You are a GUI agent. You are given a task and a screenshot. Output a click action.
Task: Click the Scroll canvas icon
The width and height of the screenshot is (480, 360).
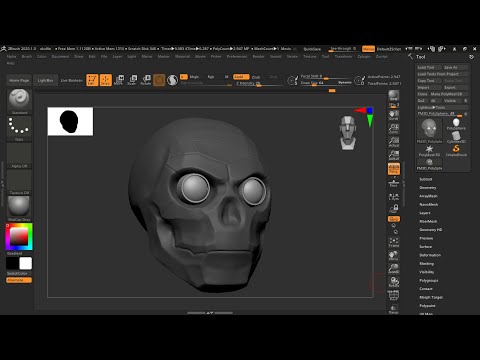tap(394, 115)
